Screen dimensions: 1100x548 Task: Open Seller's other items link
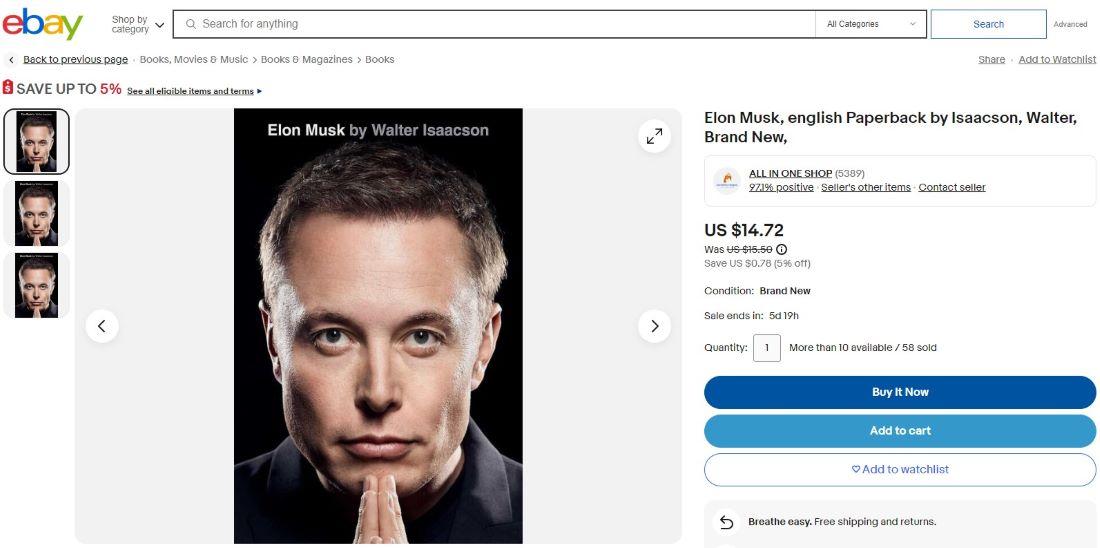866,187
